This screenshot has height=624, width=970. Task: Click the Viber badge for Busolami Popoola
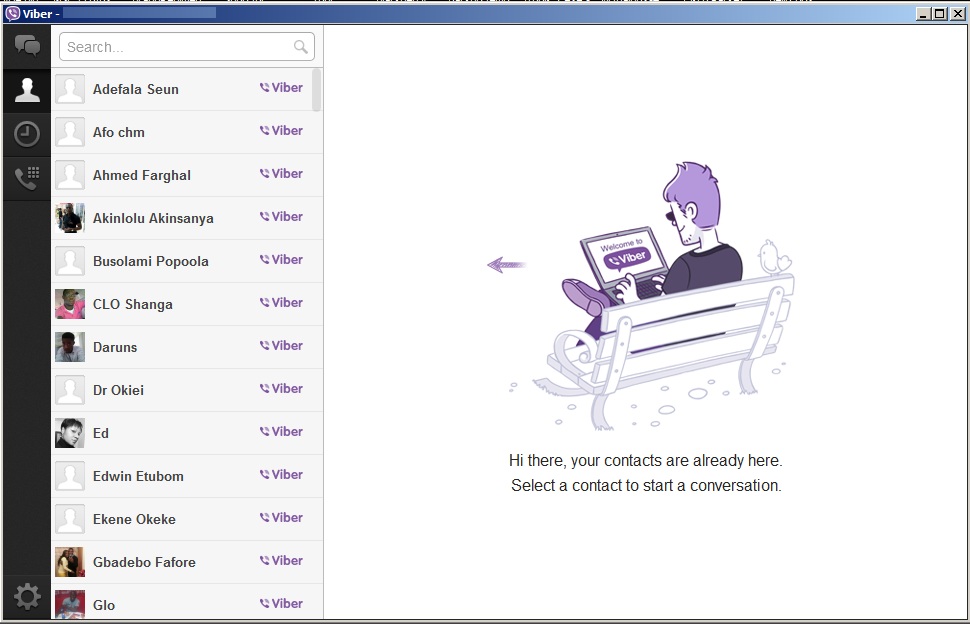281,260
